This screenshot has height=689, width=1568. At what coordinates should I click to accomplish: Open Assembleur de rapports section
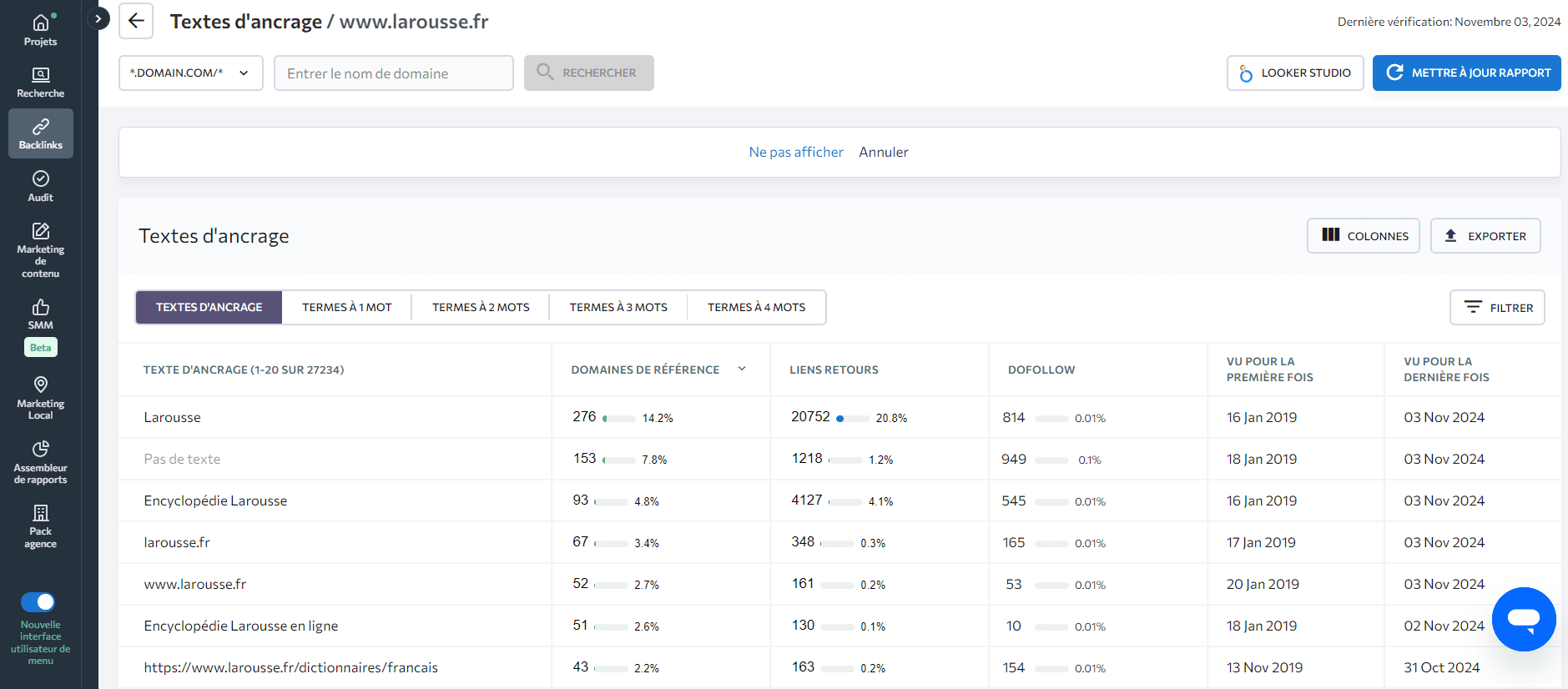40,462
